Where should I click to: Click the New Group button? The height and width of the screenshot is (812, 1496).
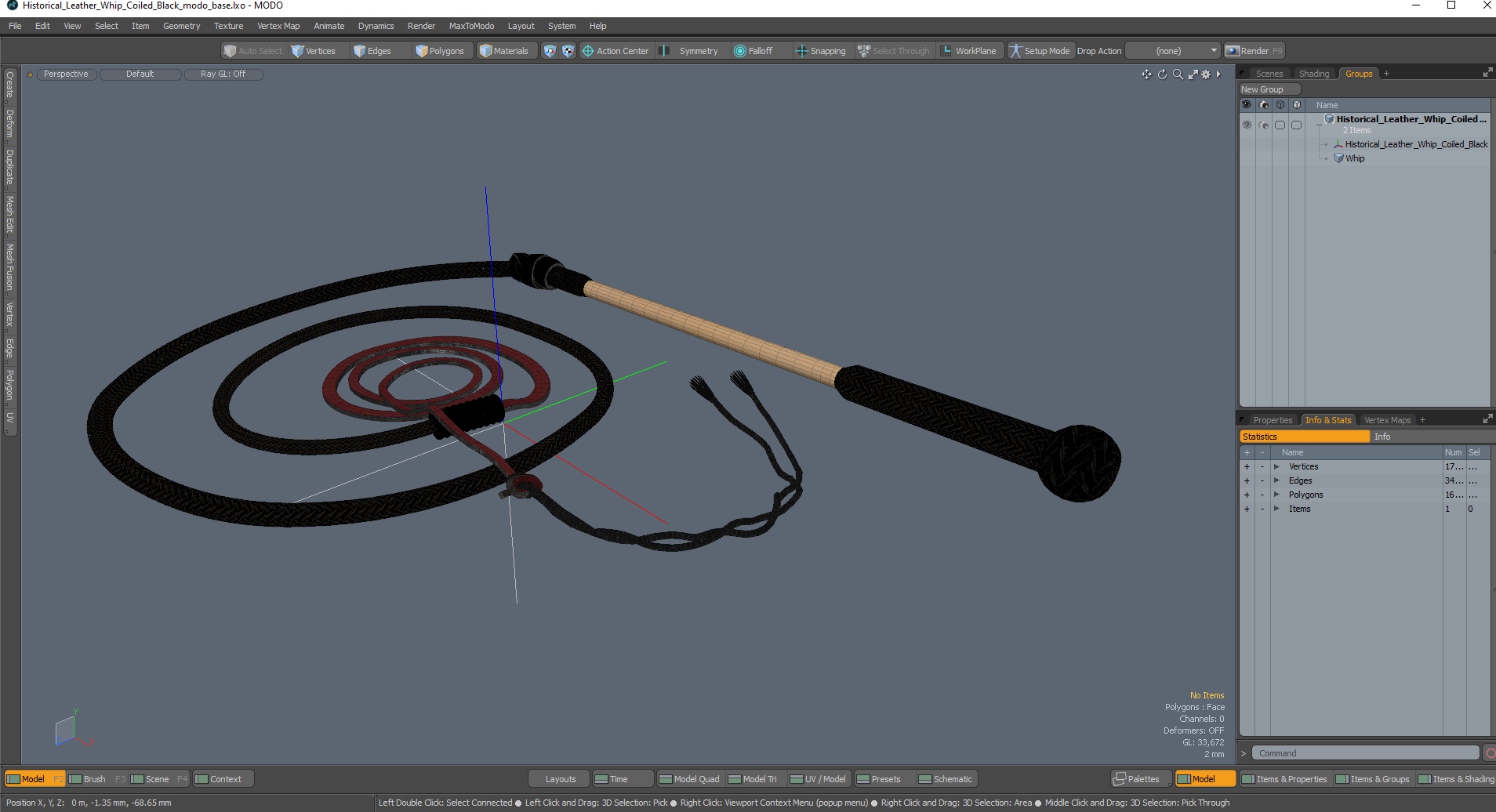[1269, 89]
